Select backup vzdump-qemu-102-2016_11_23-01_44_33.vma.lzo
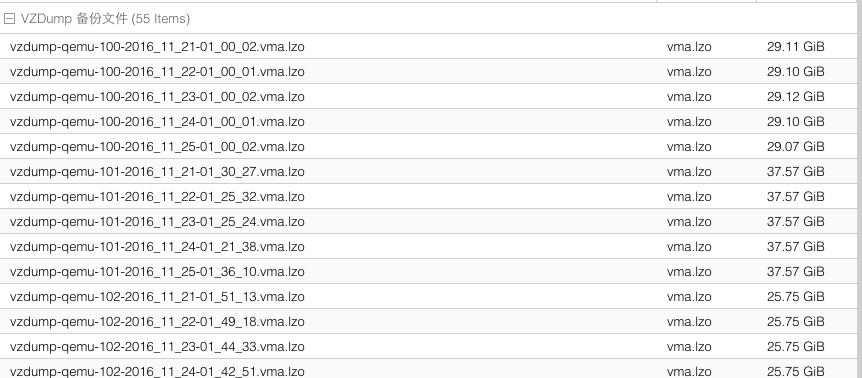862x378 pixels. pos(428,346)
